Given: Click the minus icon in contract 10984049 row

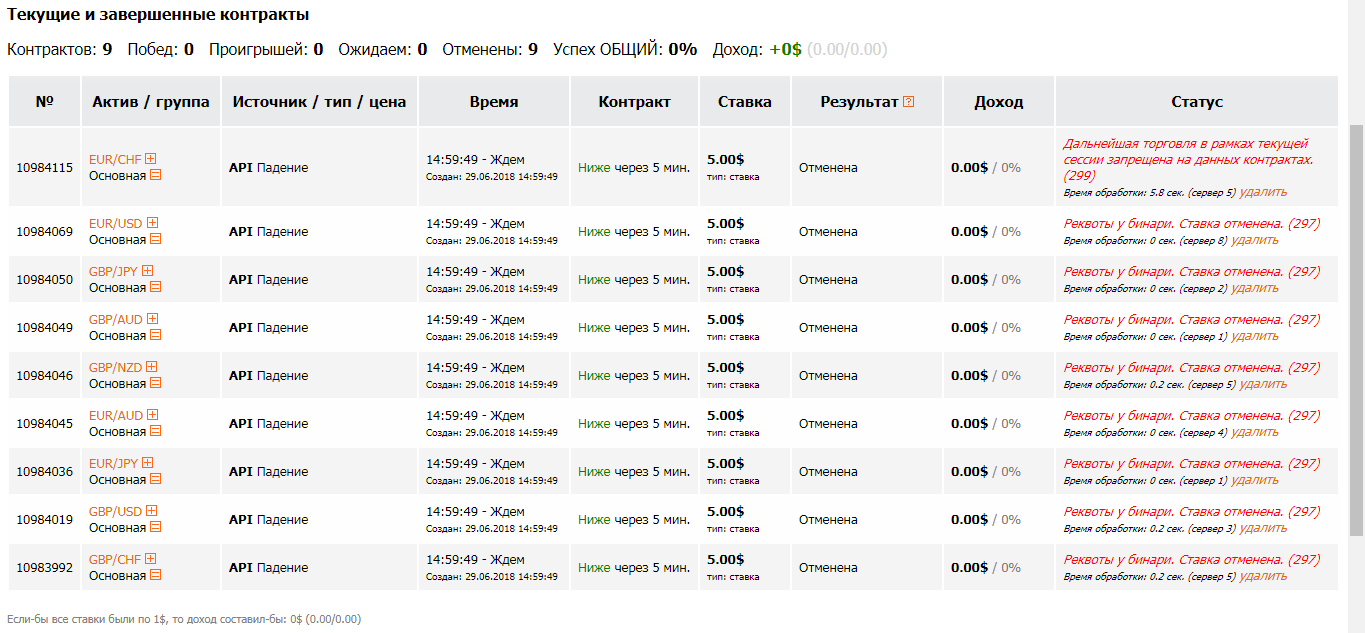Looking at the screenshot, I should coord(156,336).
